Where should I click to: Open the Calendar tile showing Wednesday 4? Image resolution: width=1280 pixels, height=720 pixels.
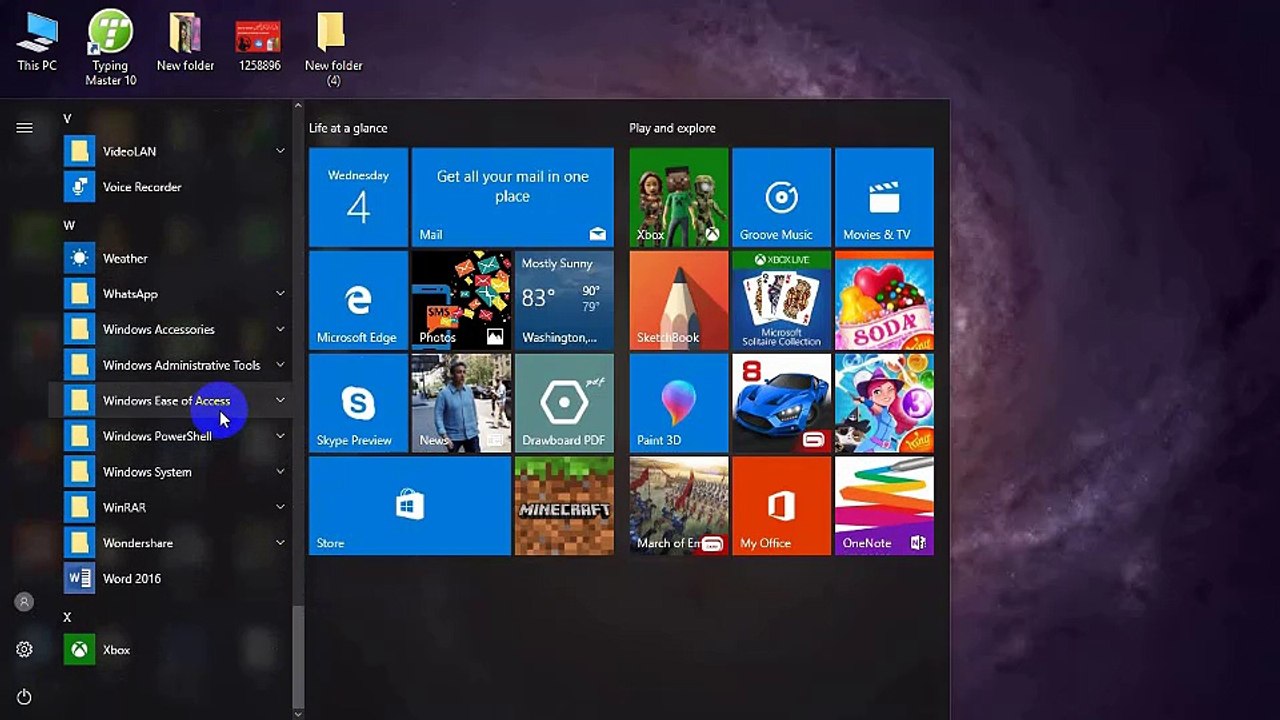click(358, 197)
